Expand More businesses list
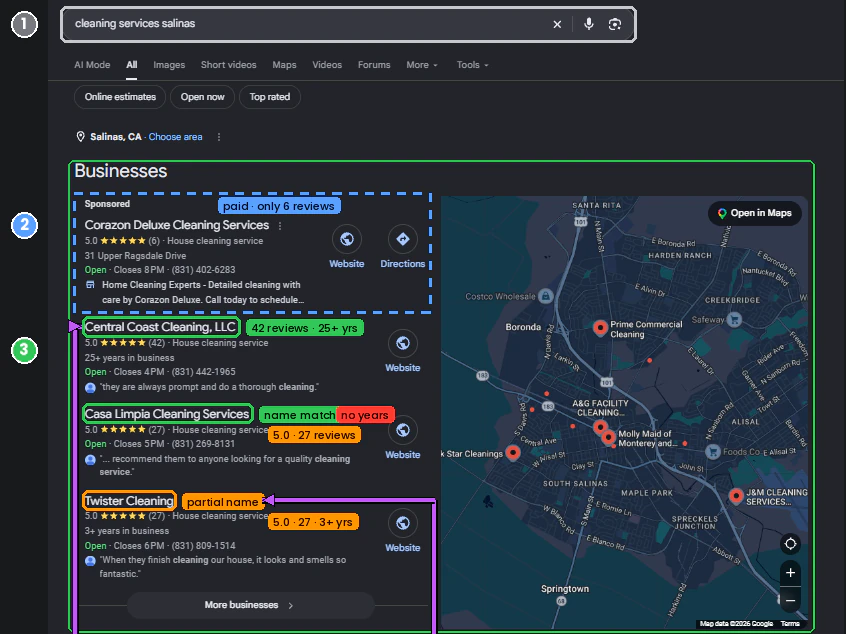The width and height of the screenshot is (846, 634). pos(250,605)
